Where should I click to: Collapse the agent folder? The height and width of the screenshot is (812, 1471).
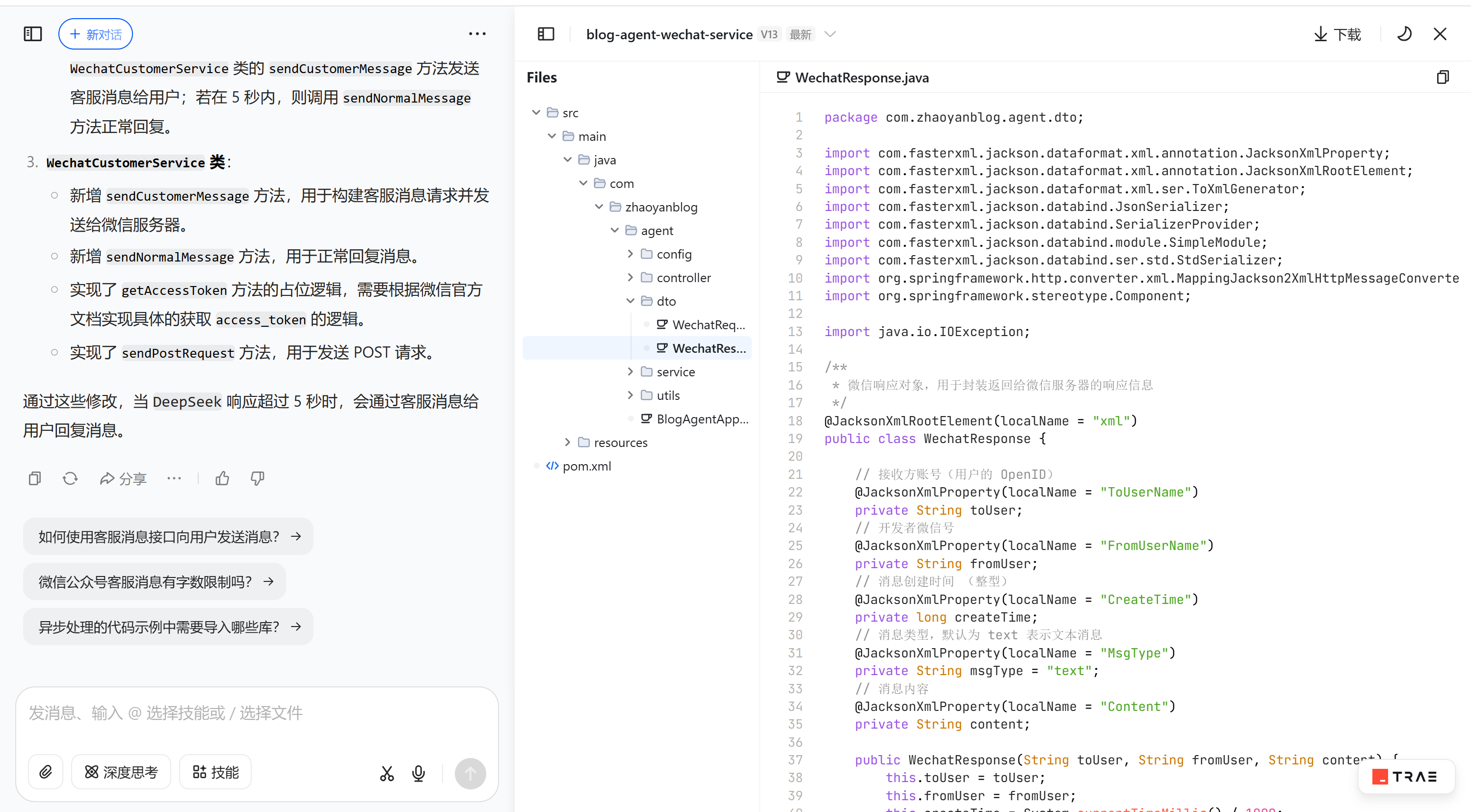tap(614, 230)
